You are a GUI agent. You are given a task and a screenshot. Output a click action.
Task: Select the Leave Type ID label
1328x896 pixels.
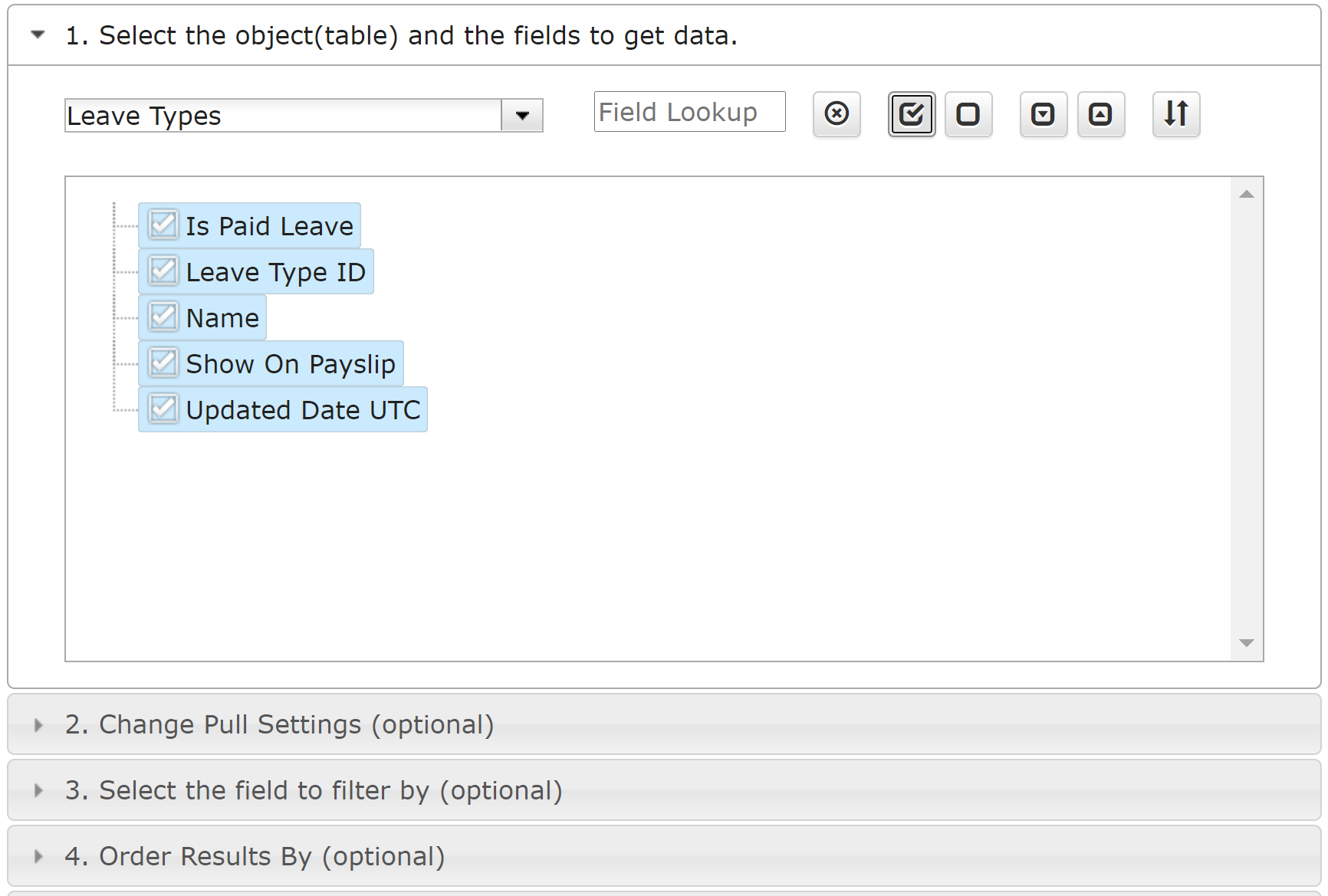[276, 272]
